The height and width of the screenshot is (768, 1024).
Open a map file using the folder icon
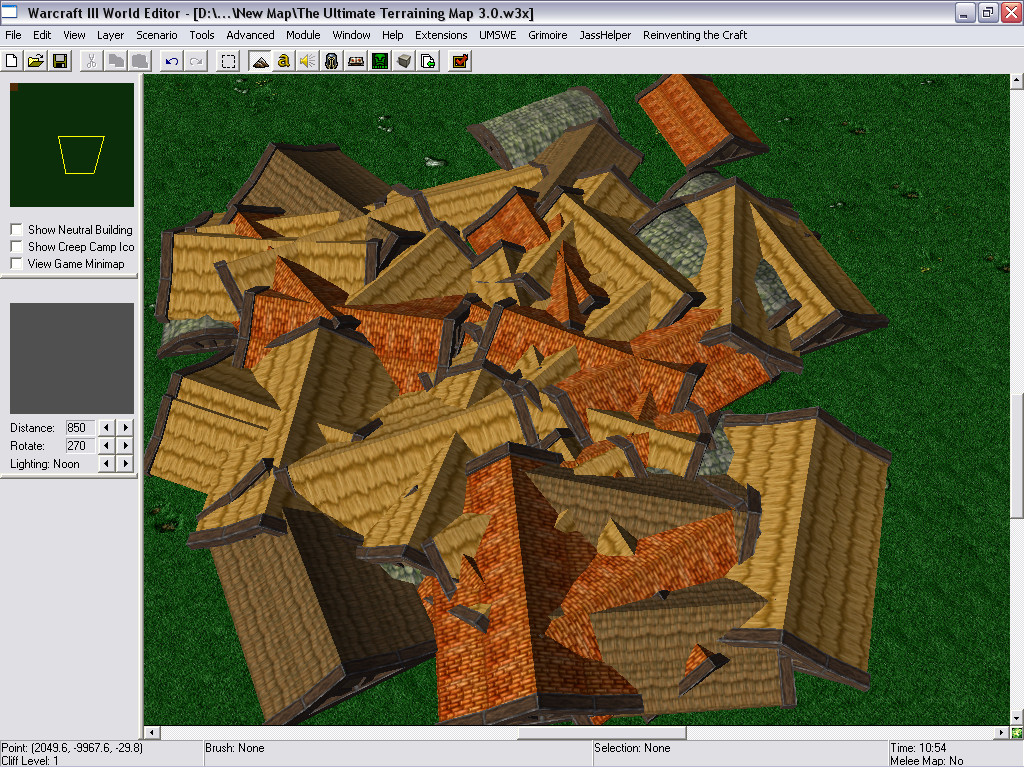[35, 61]
